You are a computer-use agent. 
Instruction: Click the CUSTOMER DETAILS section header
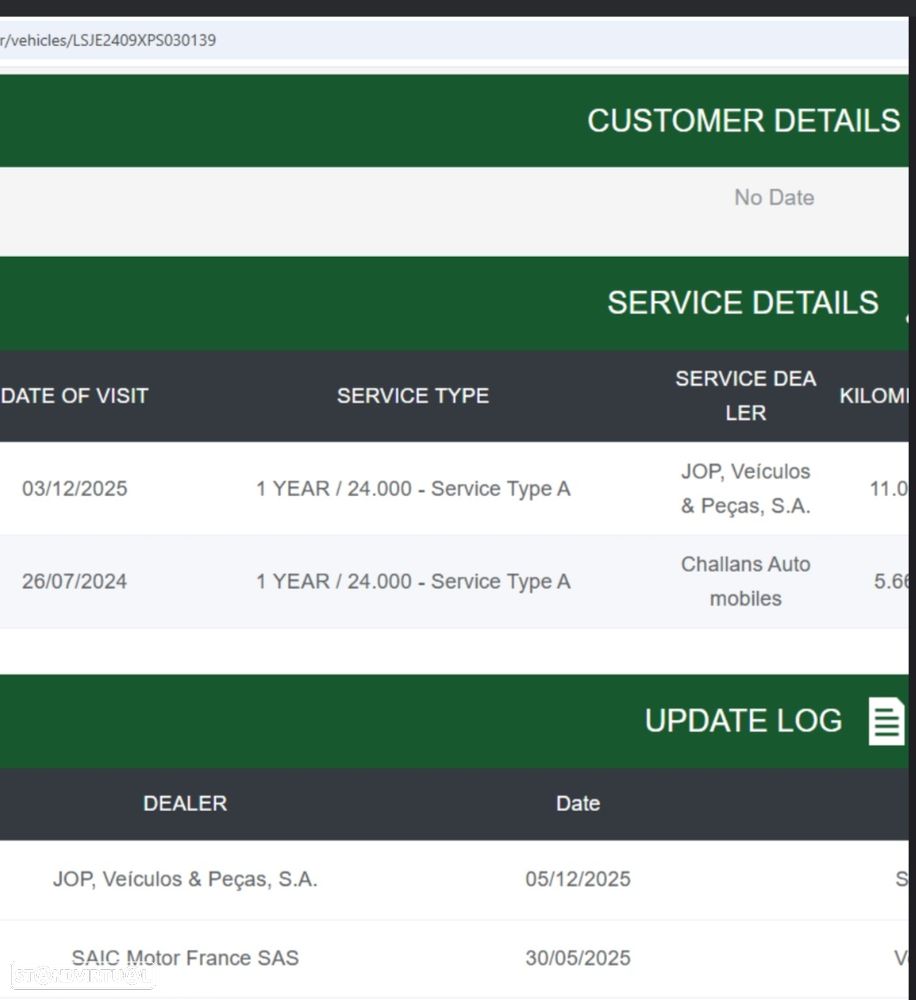[x=743, y=121]
